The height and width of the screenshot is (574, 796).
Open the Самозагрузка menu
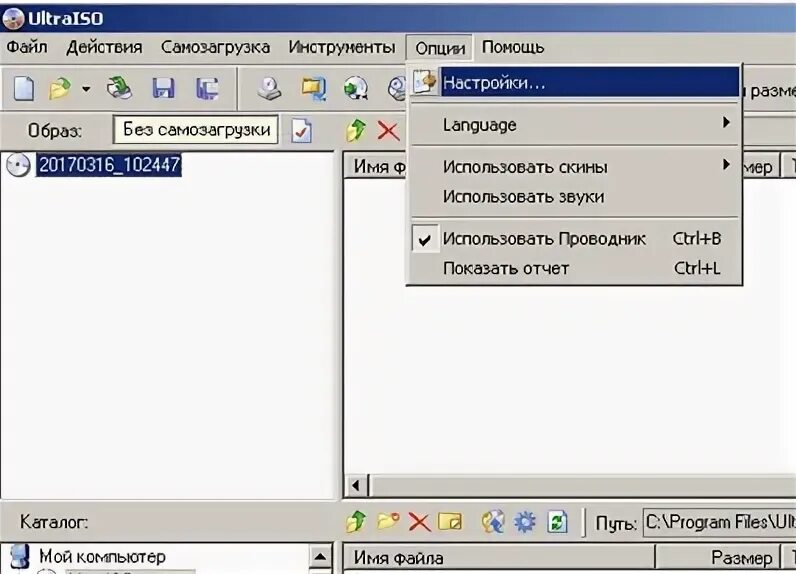pyautogui.click(x=215, y=47)
